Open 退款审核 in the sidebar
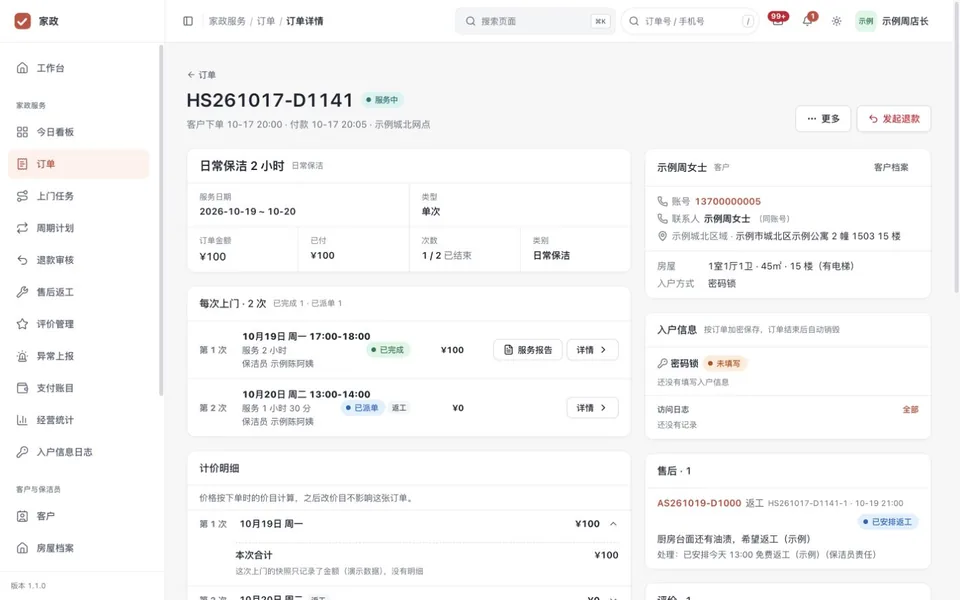The height and width of the screenshot is (600, 960). [x=78, y=260]
